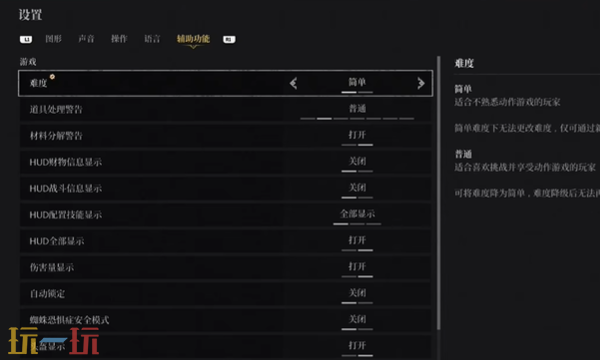The width and height of the screenshot is (600, 360).
Task: Click the text 适合不熟悉动作游戏的玩家
Action: 507,102
